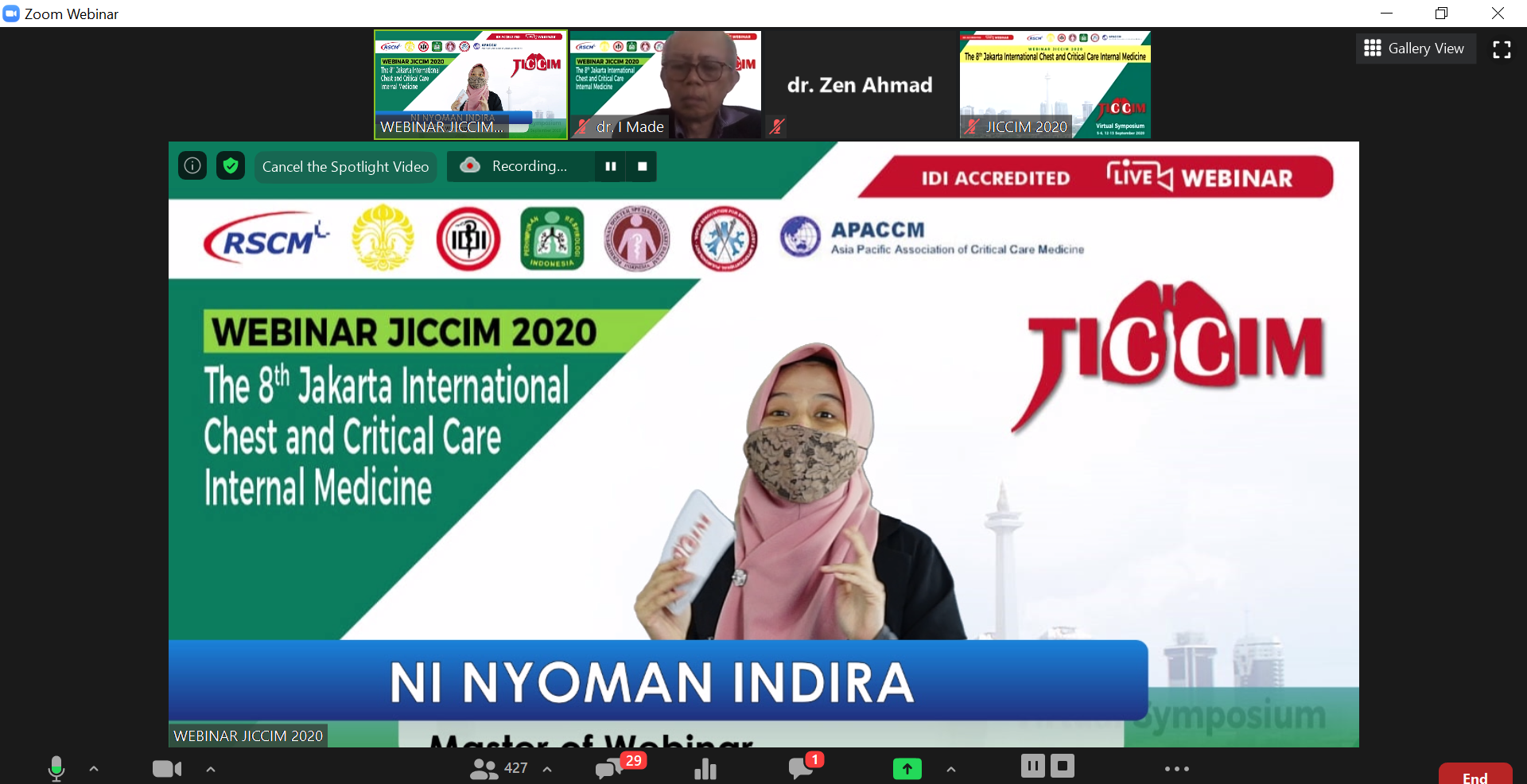Viewport: 1527px width, 784px height.
Task: Open Q&A icon with 29 badge
Action: click(x=619, y=766)
